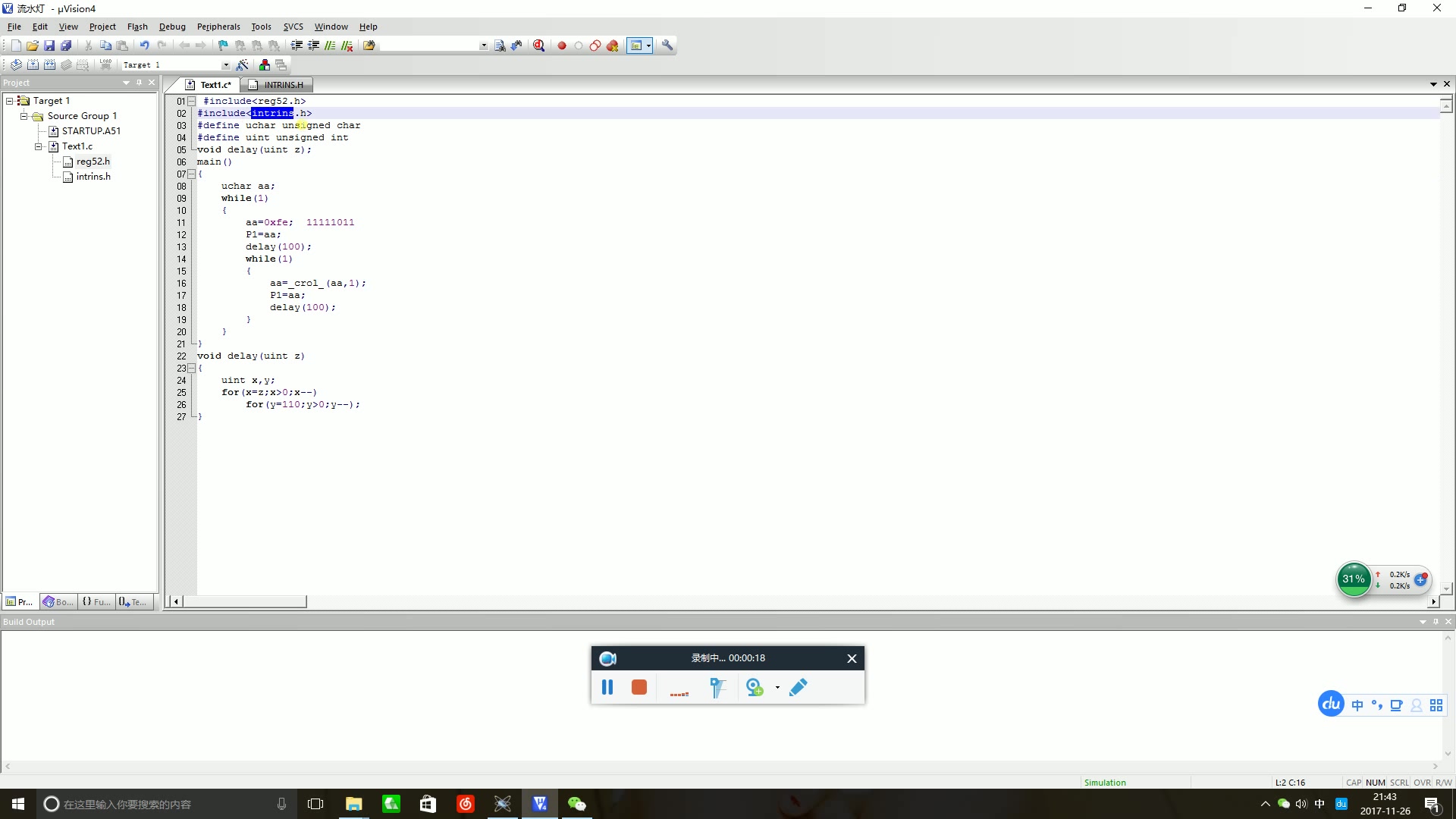Comment selection toolbar icon
This screenshot has width=1456, height=819.
pyautogui.click(x=330, y=45)
